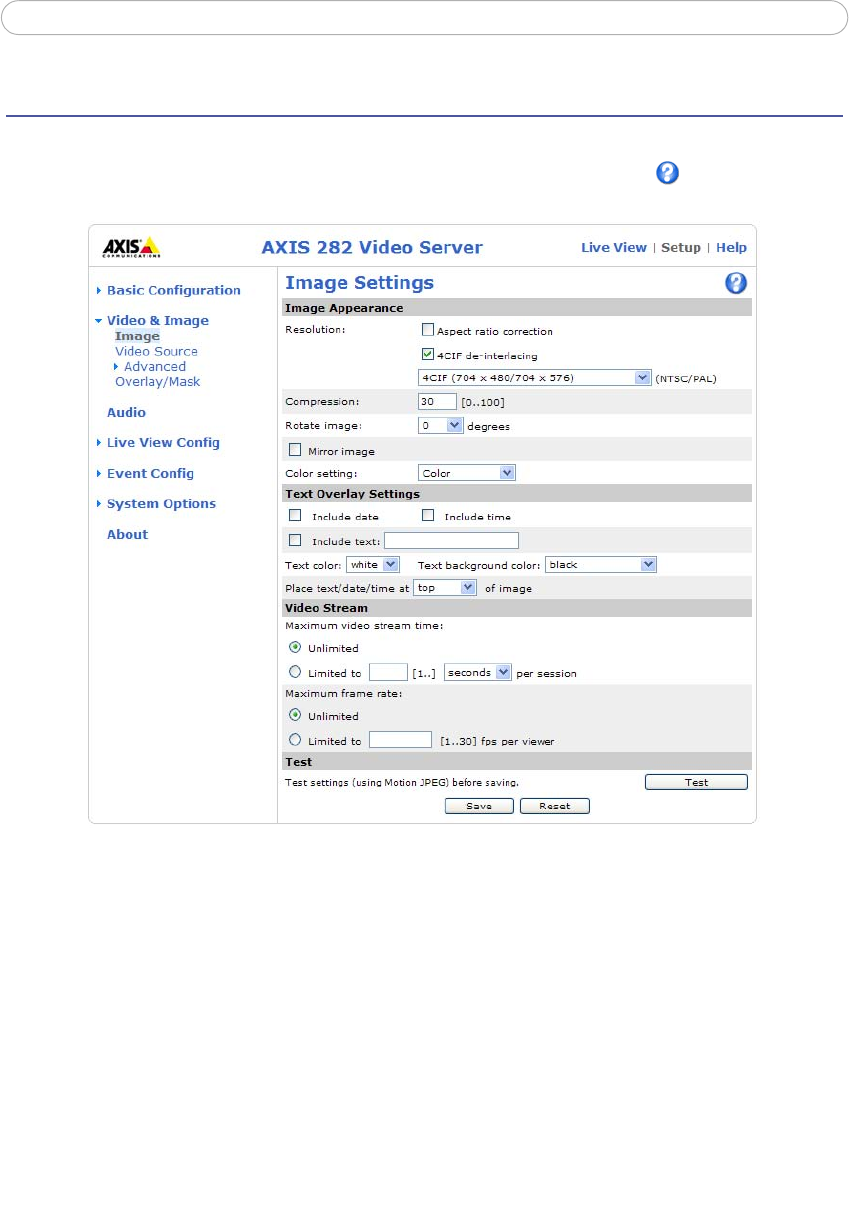Open the Text background color dropdown
The image size is (849, 1221).
(600, 565)
